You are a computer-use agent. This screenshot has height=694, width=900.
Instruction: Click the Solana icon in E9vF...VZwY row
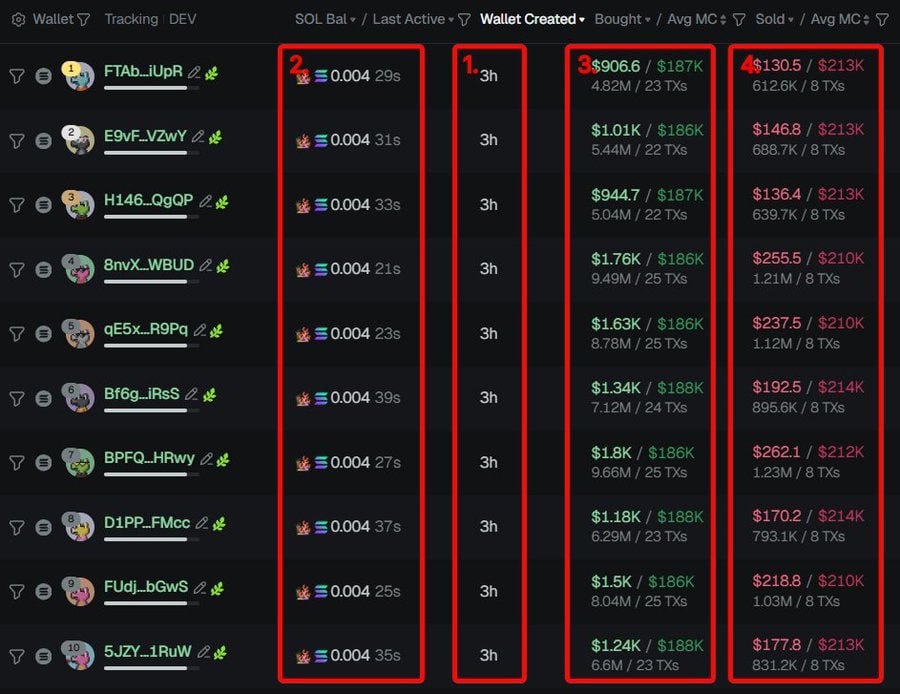(x=321, y=140)
